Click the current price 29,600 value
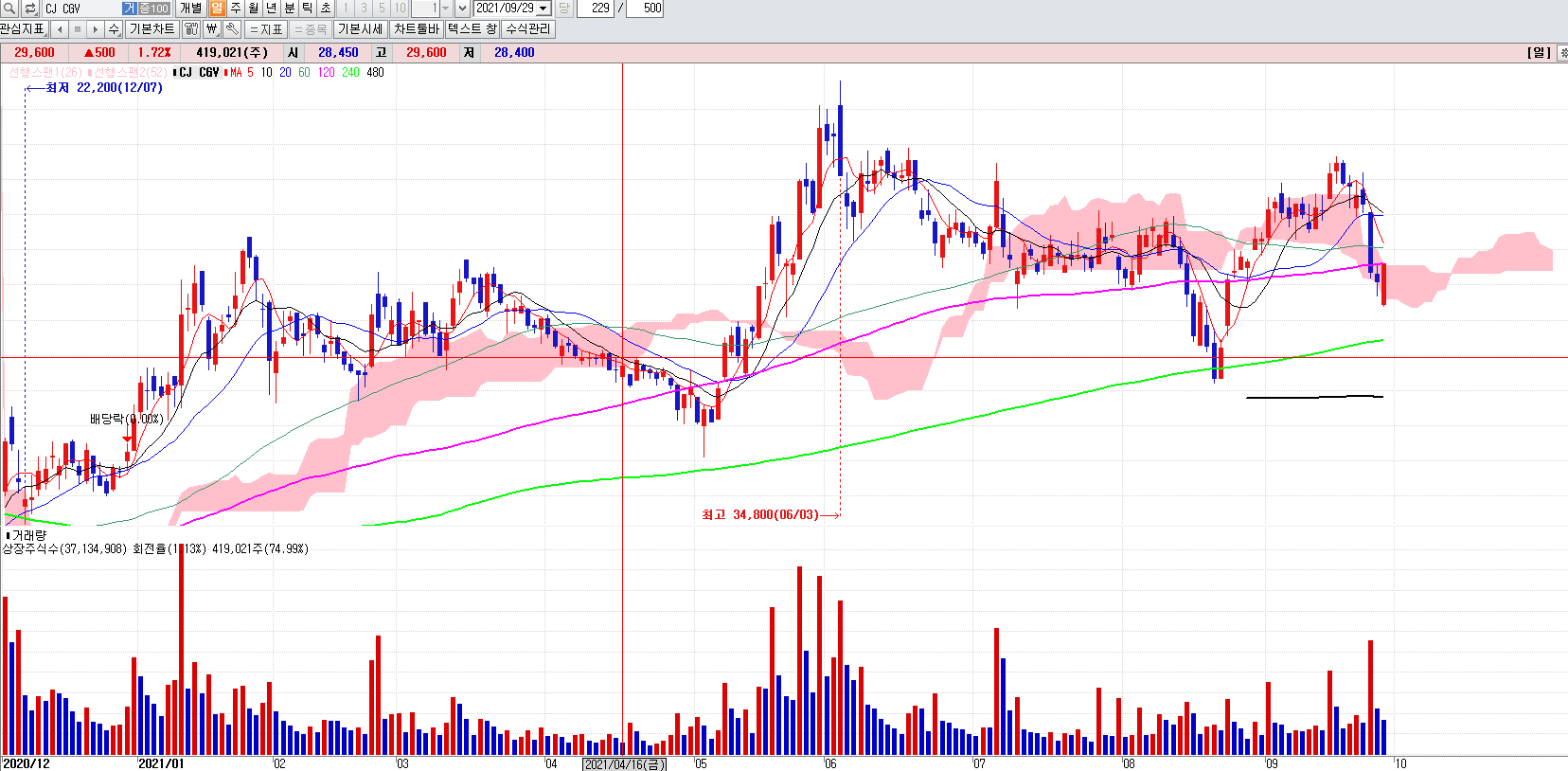 (x=34, y=53)
